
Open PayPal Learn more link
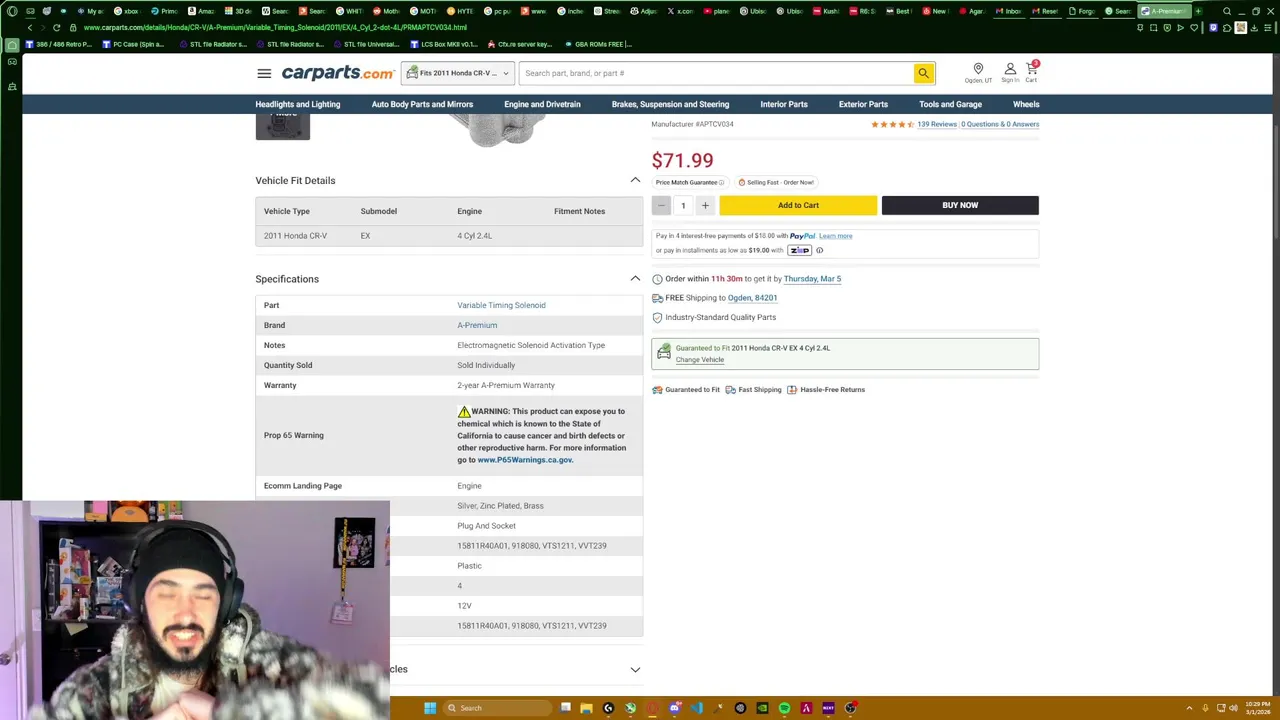(x=836, y=236)
